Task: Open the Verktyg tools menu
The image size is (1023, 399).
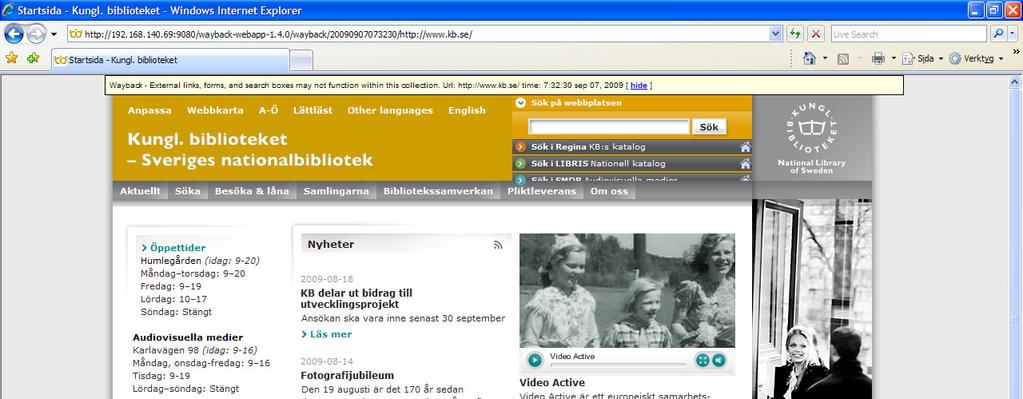Action: pos(975,59)
